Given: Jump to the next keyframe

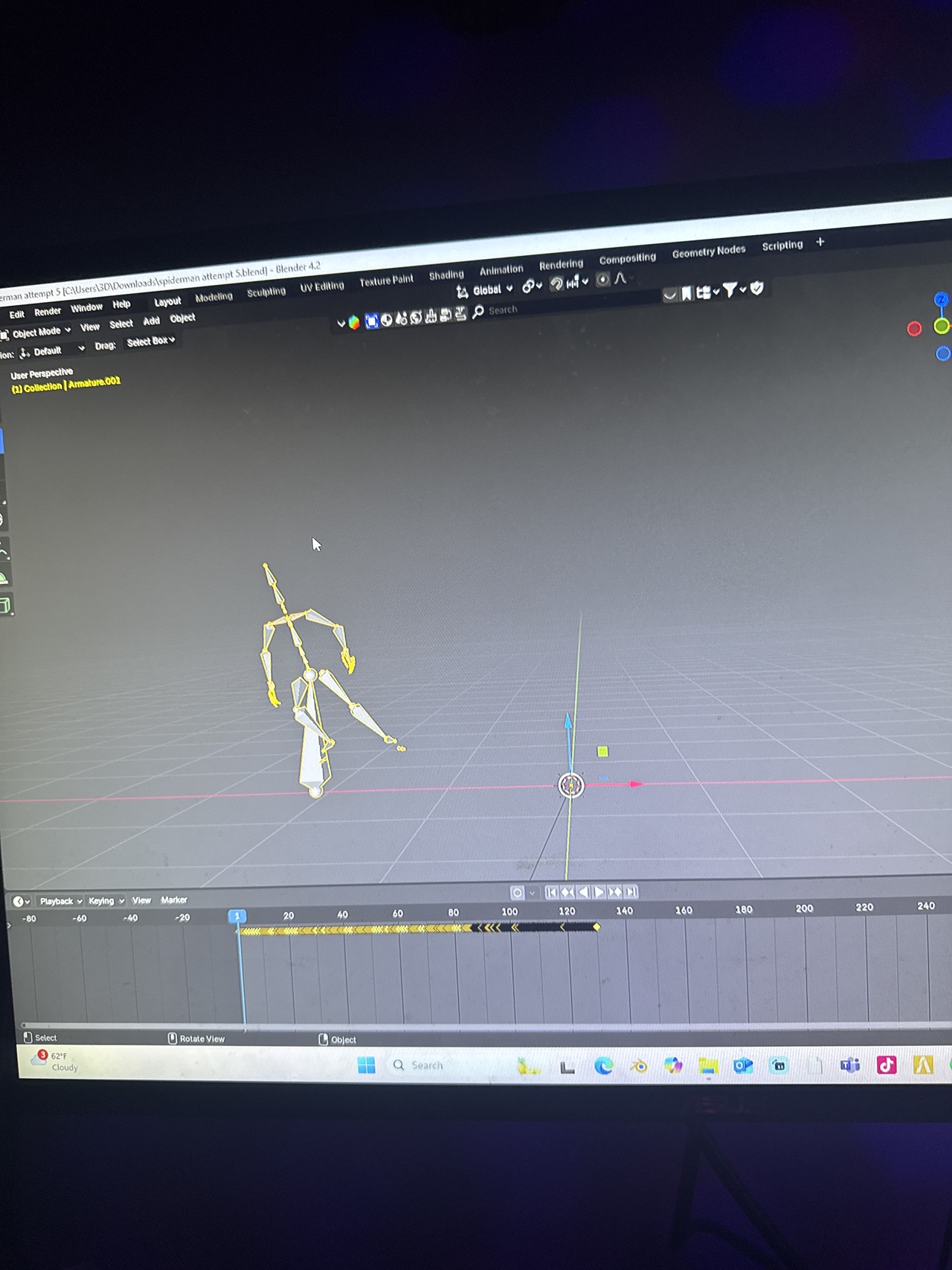Looking at the screenshot, I should pos(615,891).
